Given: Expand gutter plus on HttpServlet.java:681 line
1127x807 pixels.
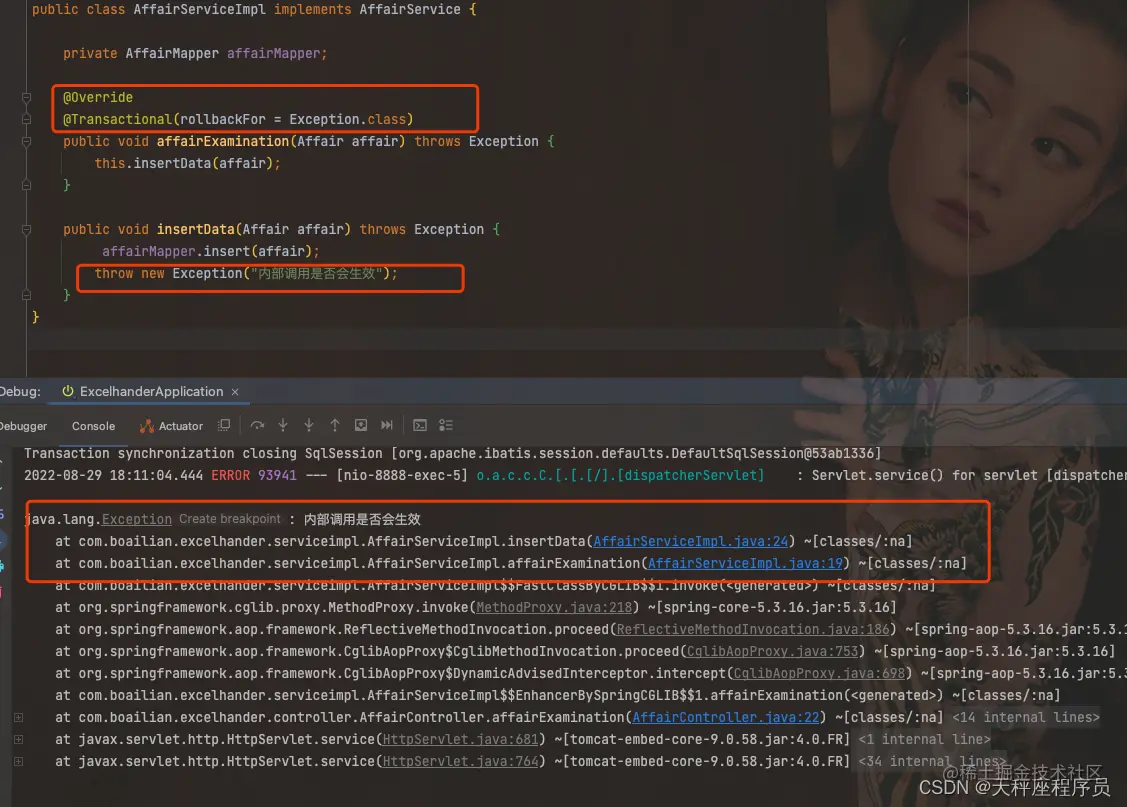Looking at the screenshot, I should (x=19, y=739).
